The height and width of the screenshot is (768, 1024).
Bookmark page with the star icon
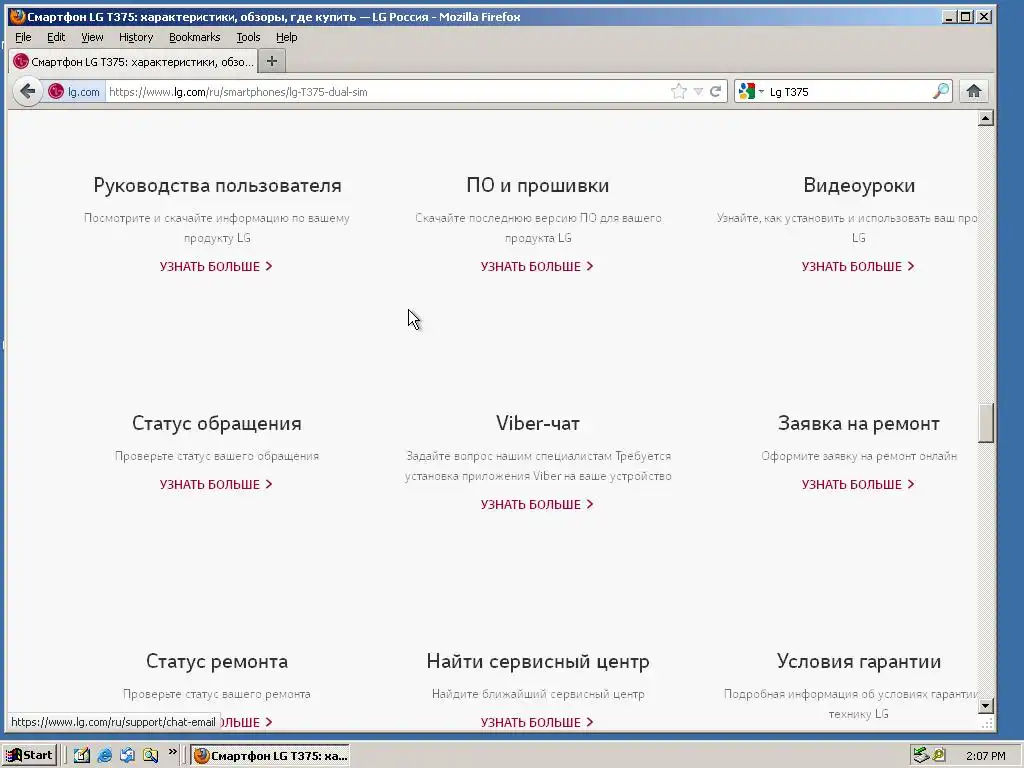(x=679, y=91)
